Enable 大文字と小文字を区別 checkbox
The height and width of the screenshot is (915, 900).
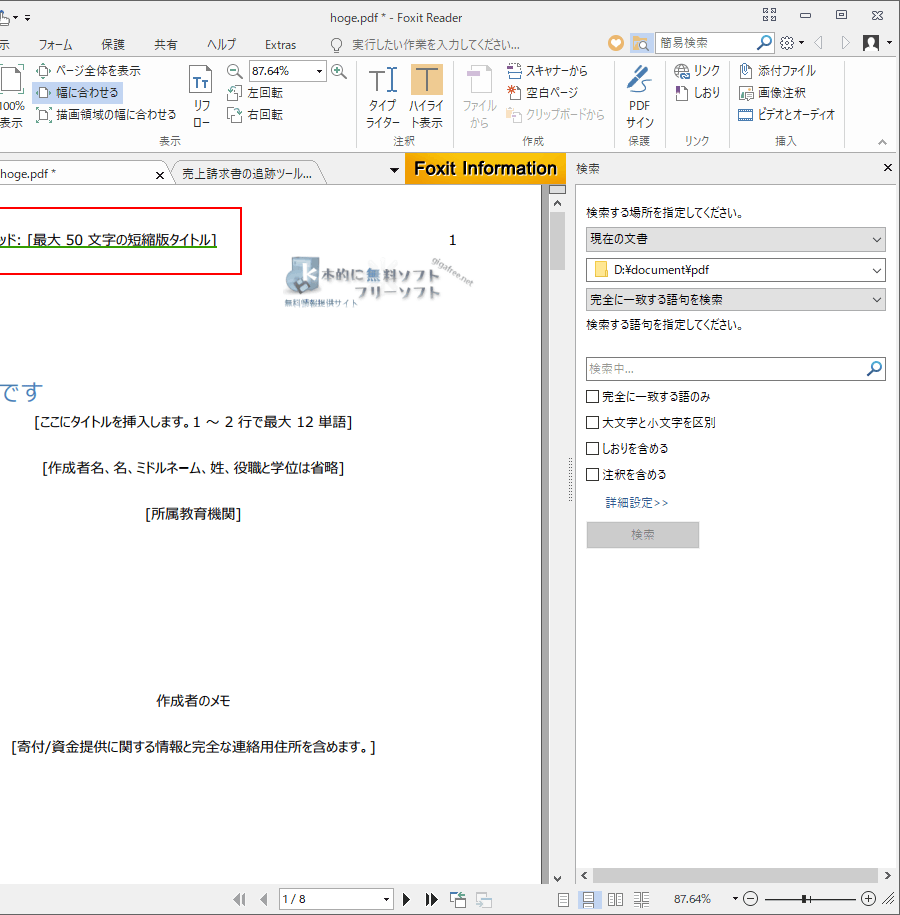(x=592, y=422)
